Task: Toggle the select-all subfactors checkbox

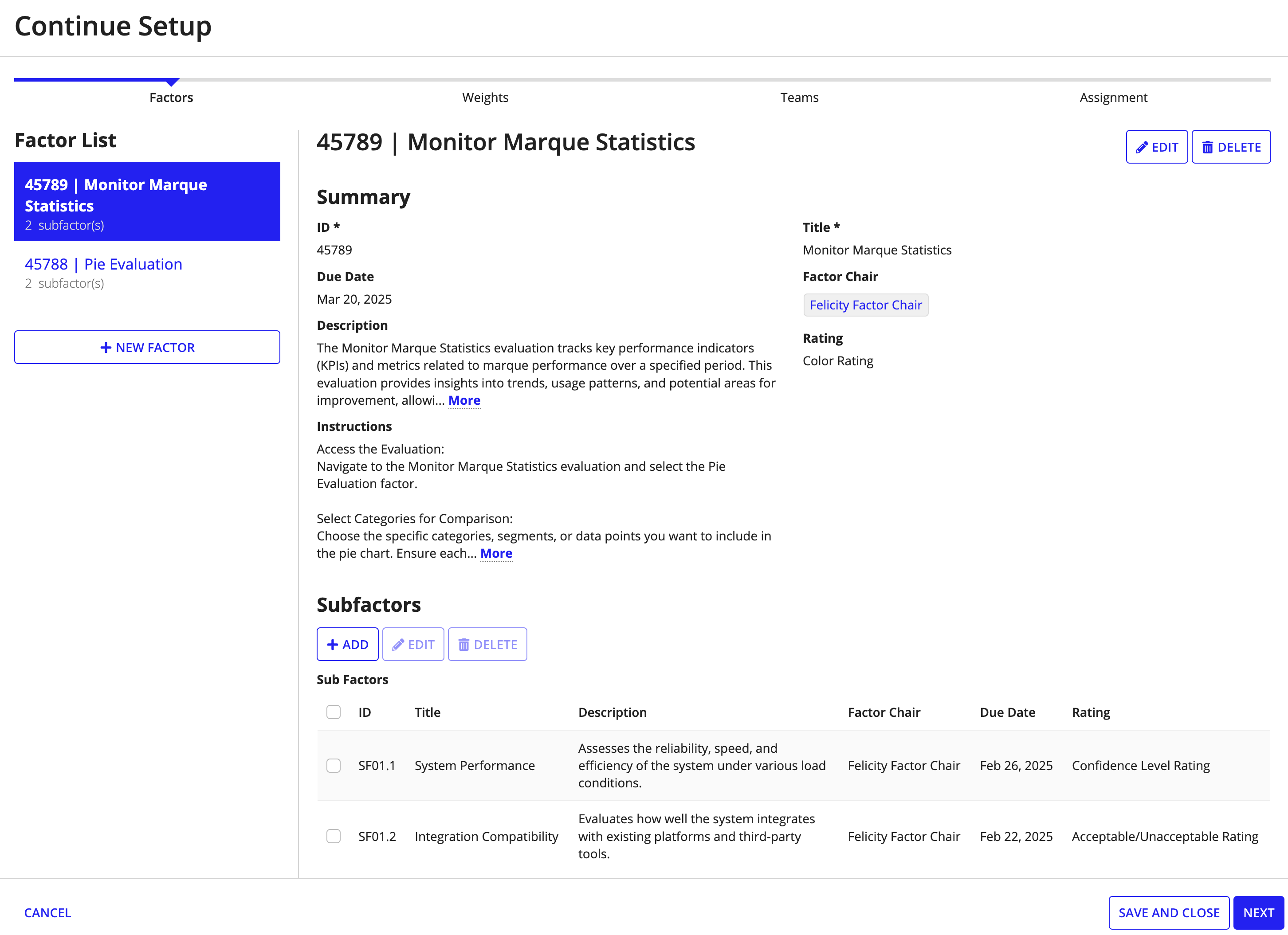Action: point(334,712)
